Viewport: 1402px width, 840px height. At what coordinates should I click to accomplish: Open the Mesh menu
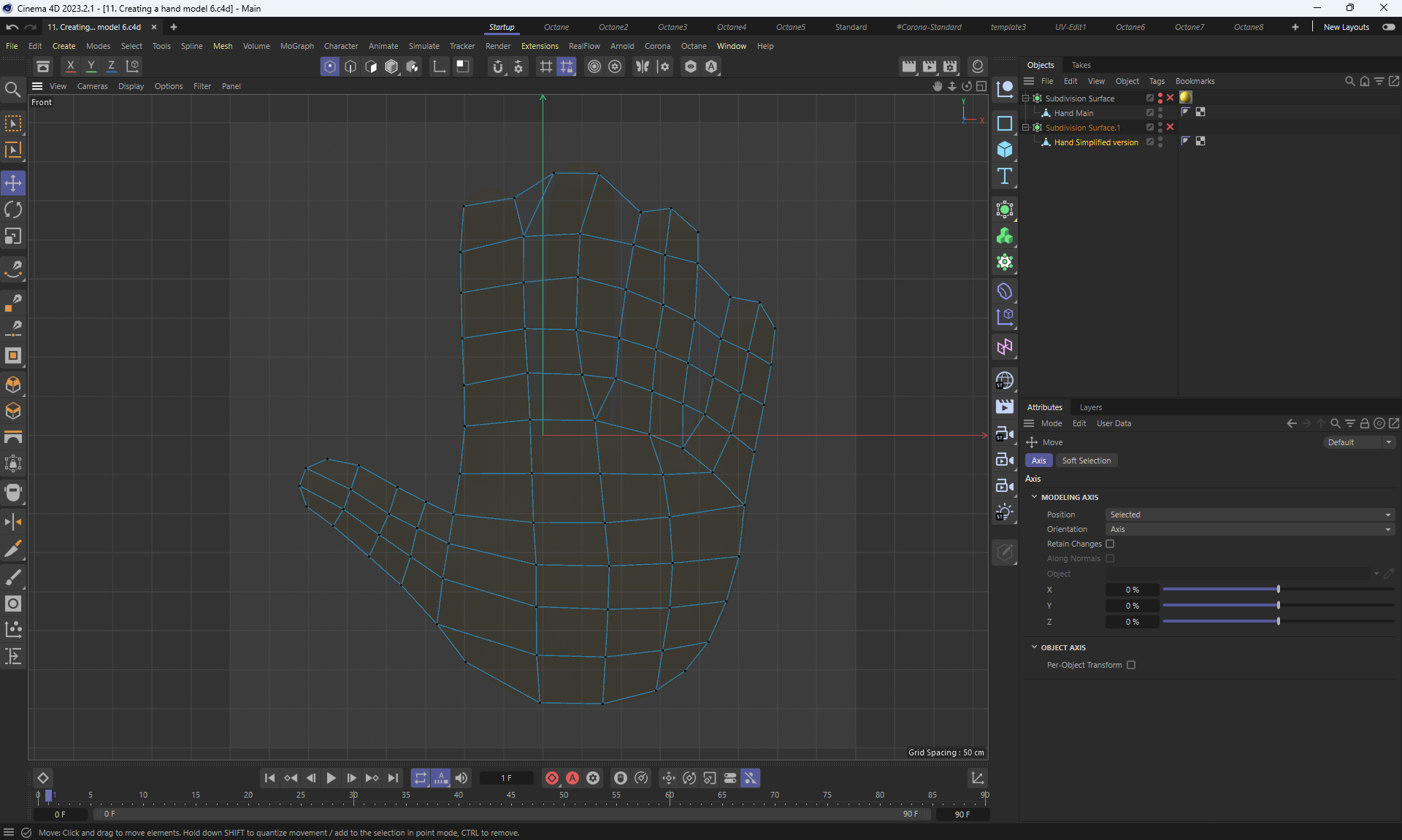click(x=223, y=46)
